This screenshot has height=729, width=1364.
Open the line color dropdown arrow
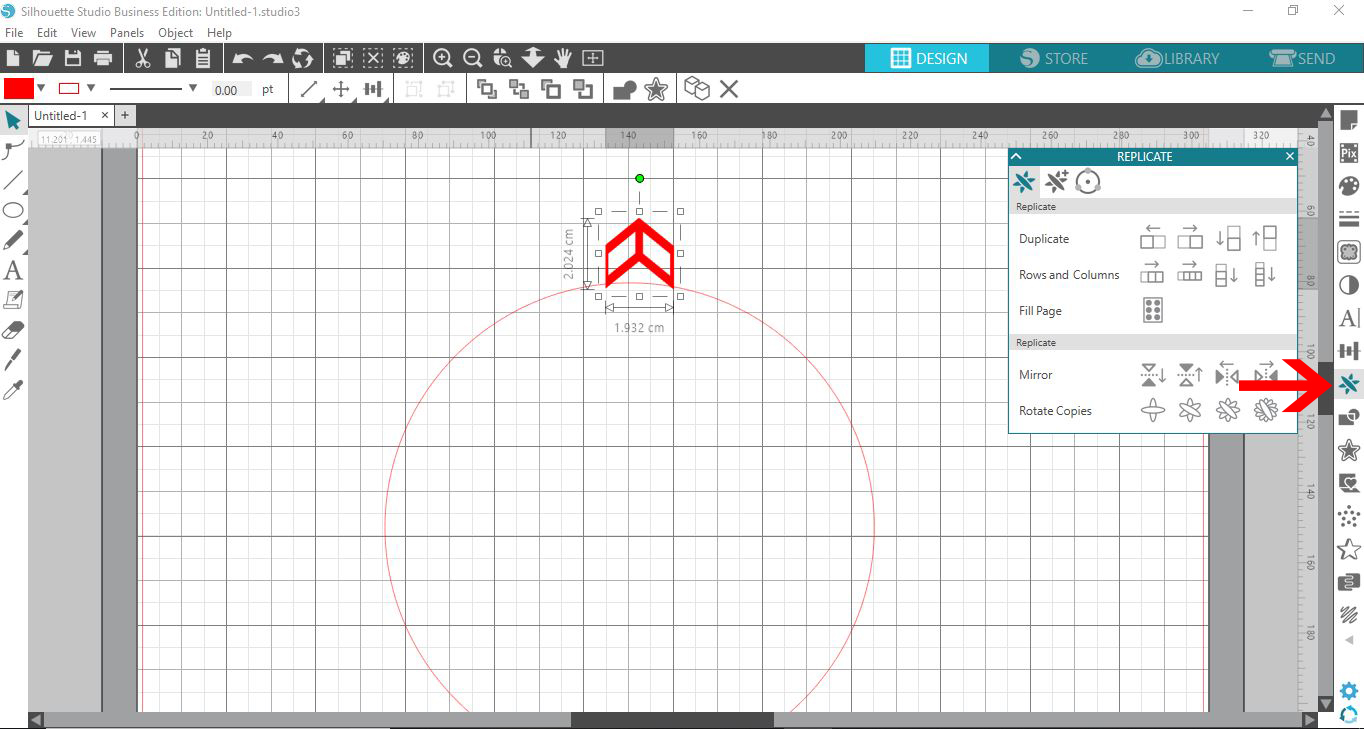click(x=91, y=88)
